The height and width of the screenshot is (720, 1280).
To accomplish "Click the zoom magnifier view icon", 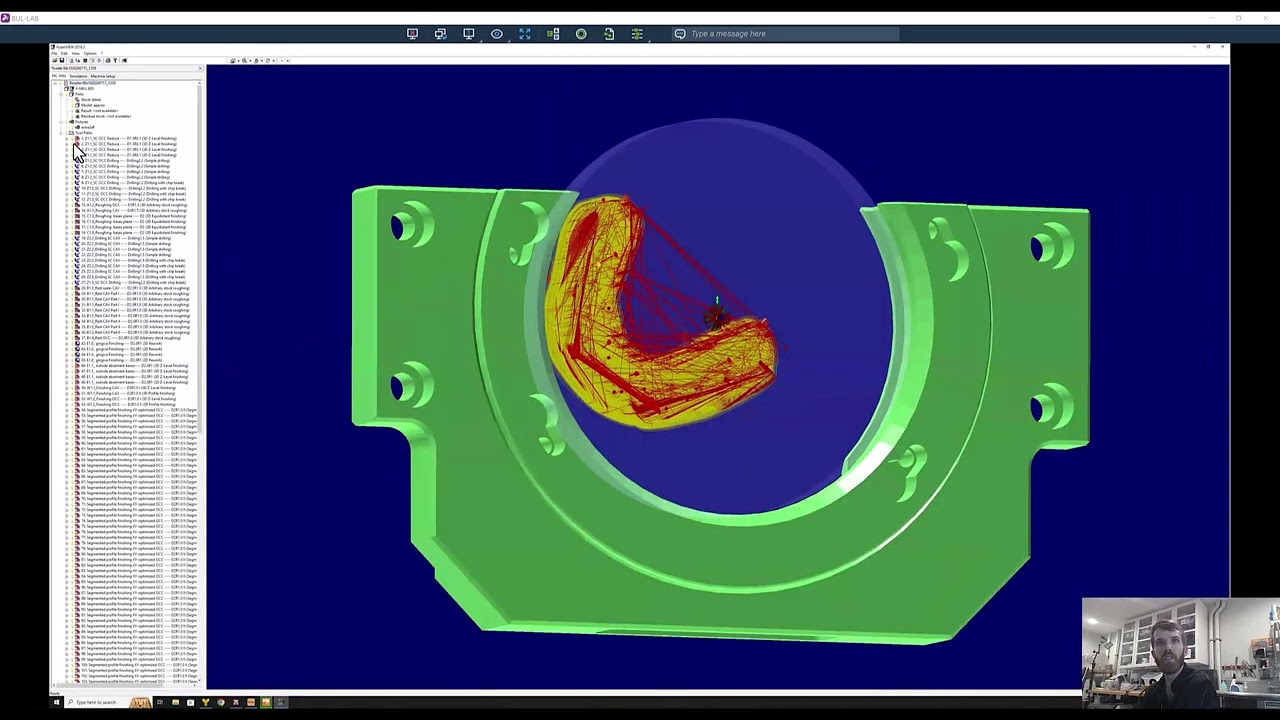I will click(244, 60).
